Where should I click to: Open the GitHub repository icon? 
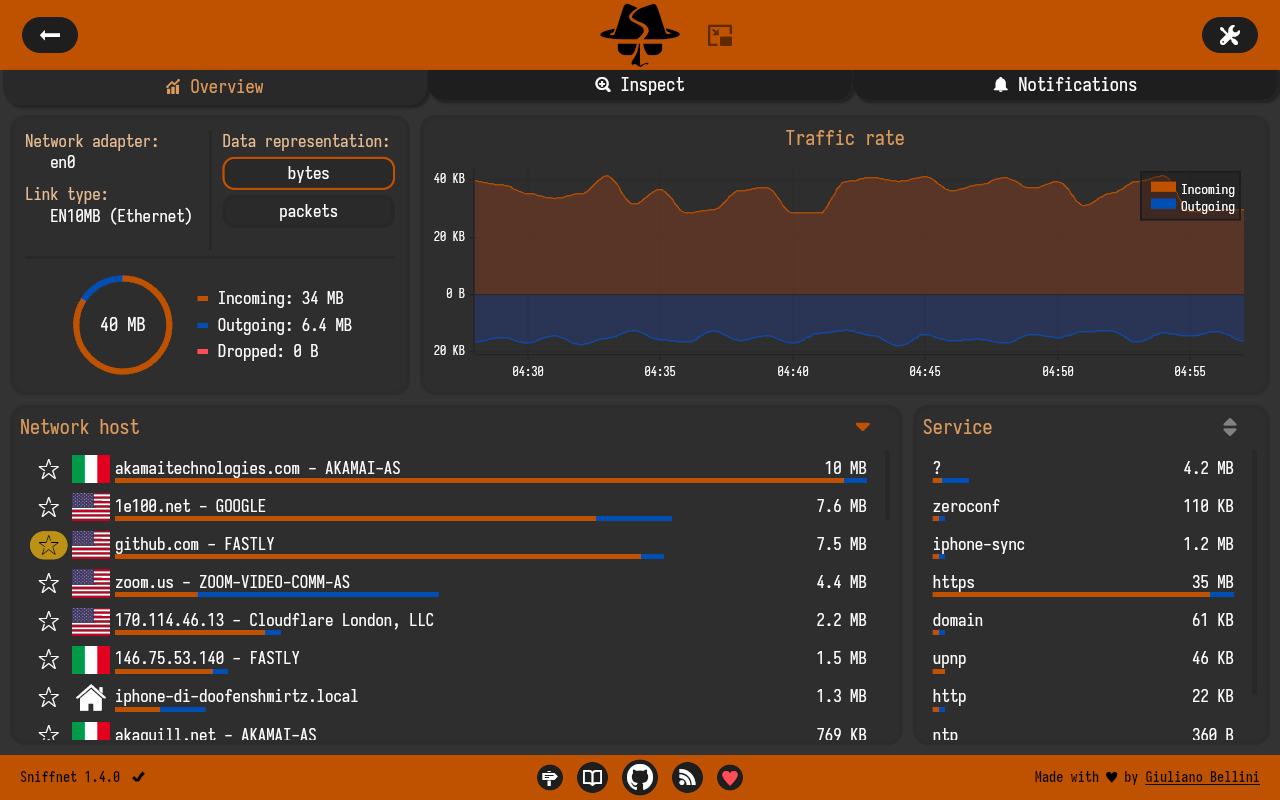coord(640,777)
